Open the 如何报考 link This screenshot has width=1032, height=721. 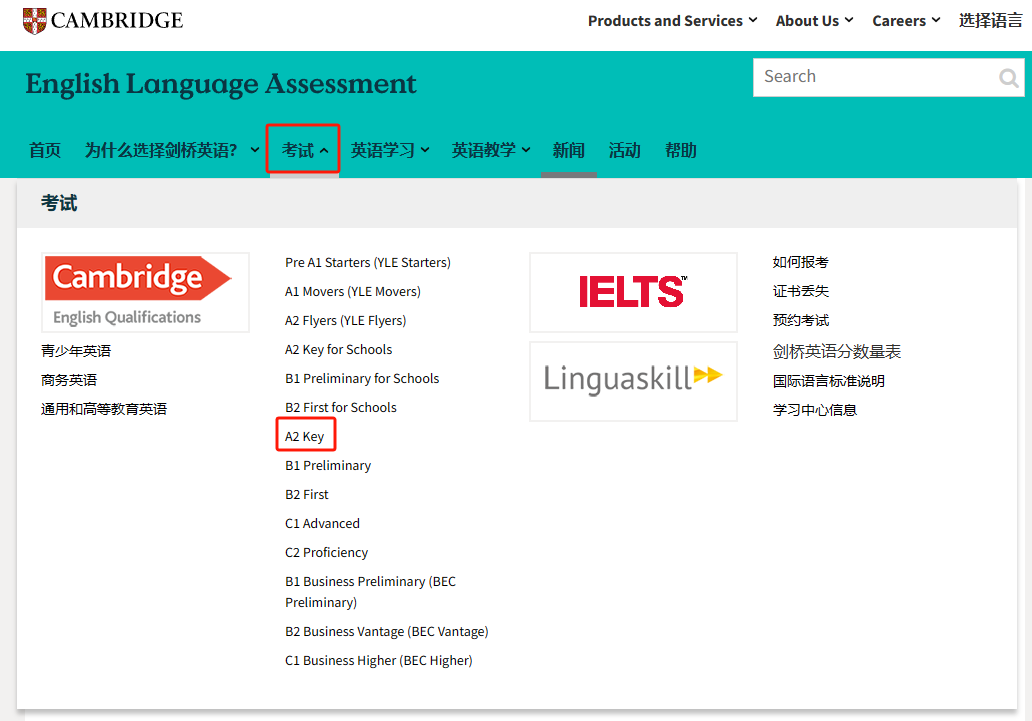800,262
